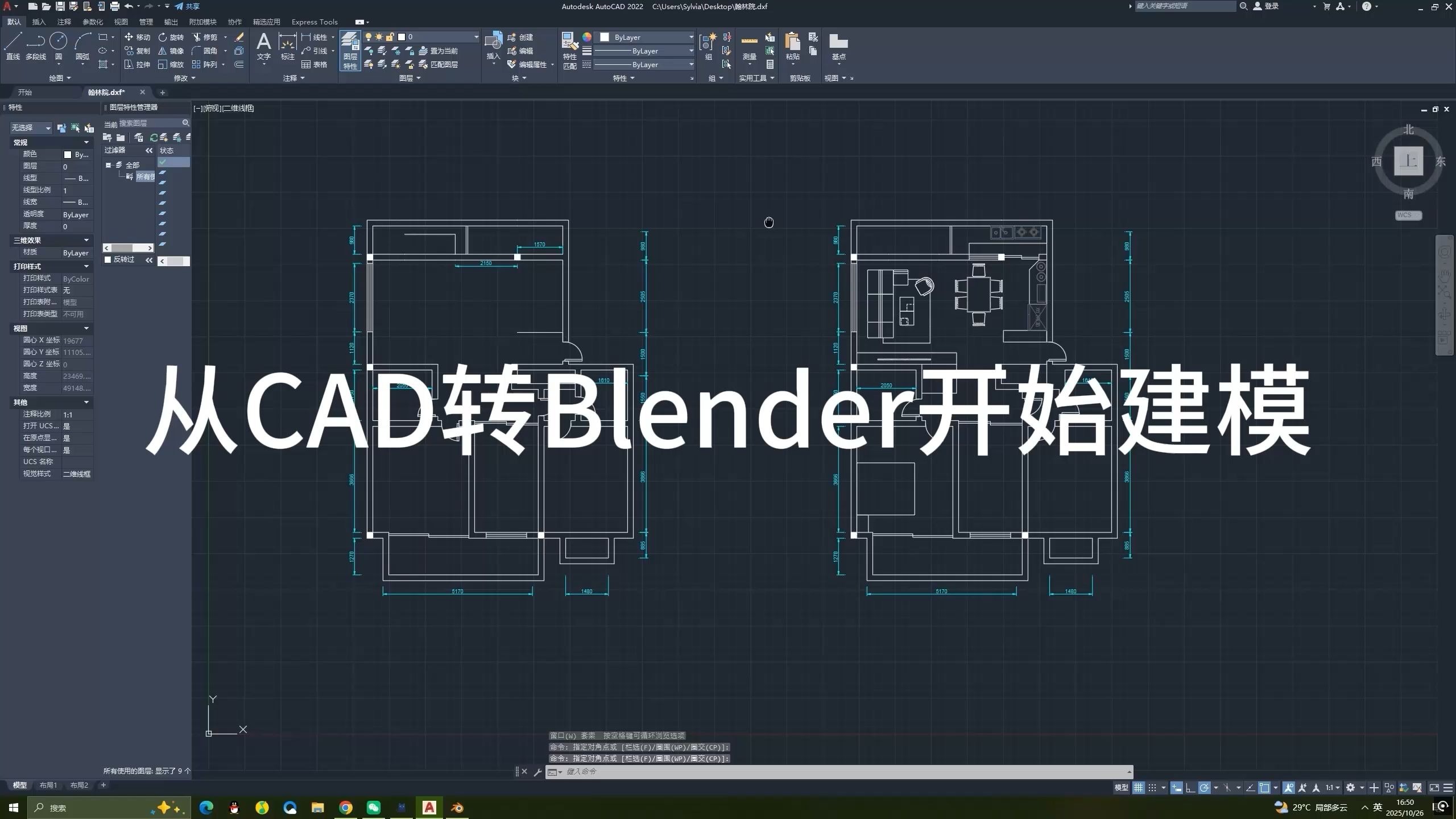1456x819 pixels.
Task: Check the 反转过滤器 checkbox in layer manager
Action: coord(108,259)
